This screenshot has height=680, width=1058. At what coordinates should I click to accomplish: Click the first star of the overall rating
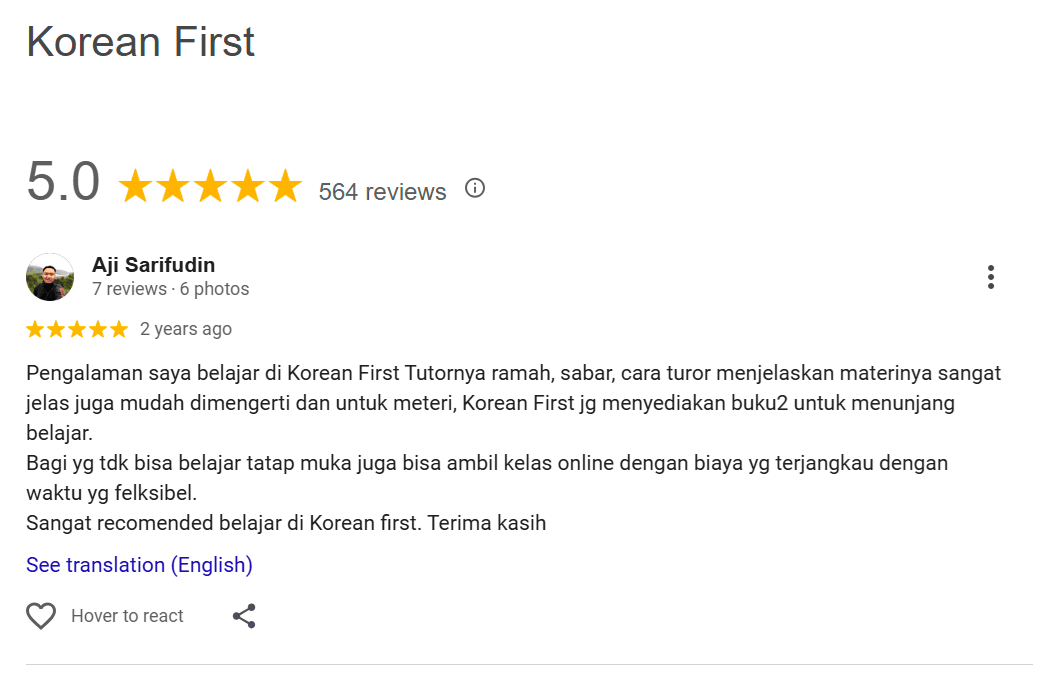click(136, 186)
